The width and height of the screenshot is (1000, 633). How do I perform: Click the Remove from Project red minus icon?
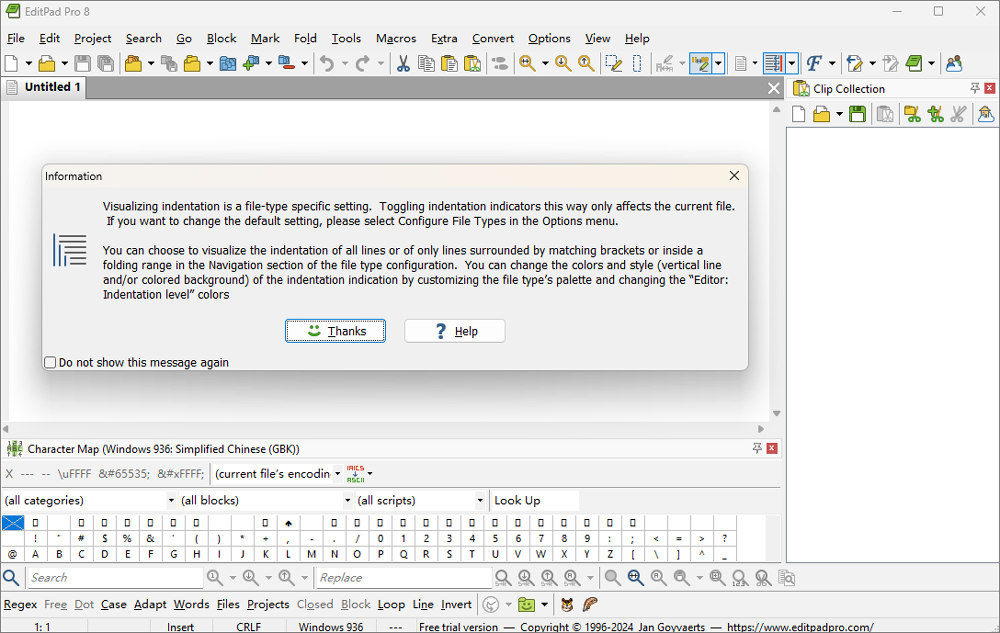(287, 63)
